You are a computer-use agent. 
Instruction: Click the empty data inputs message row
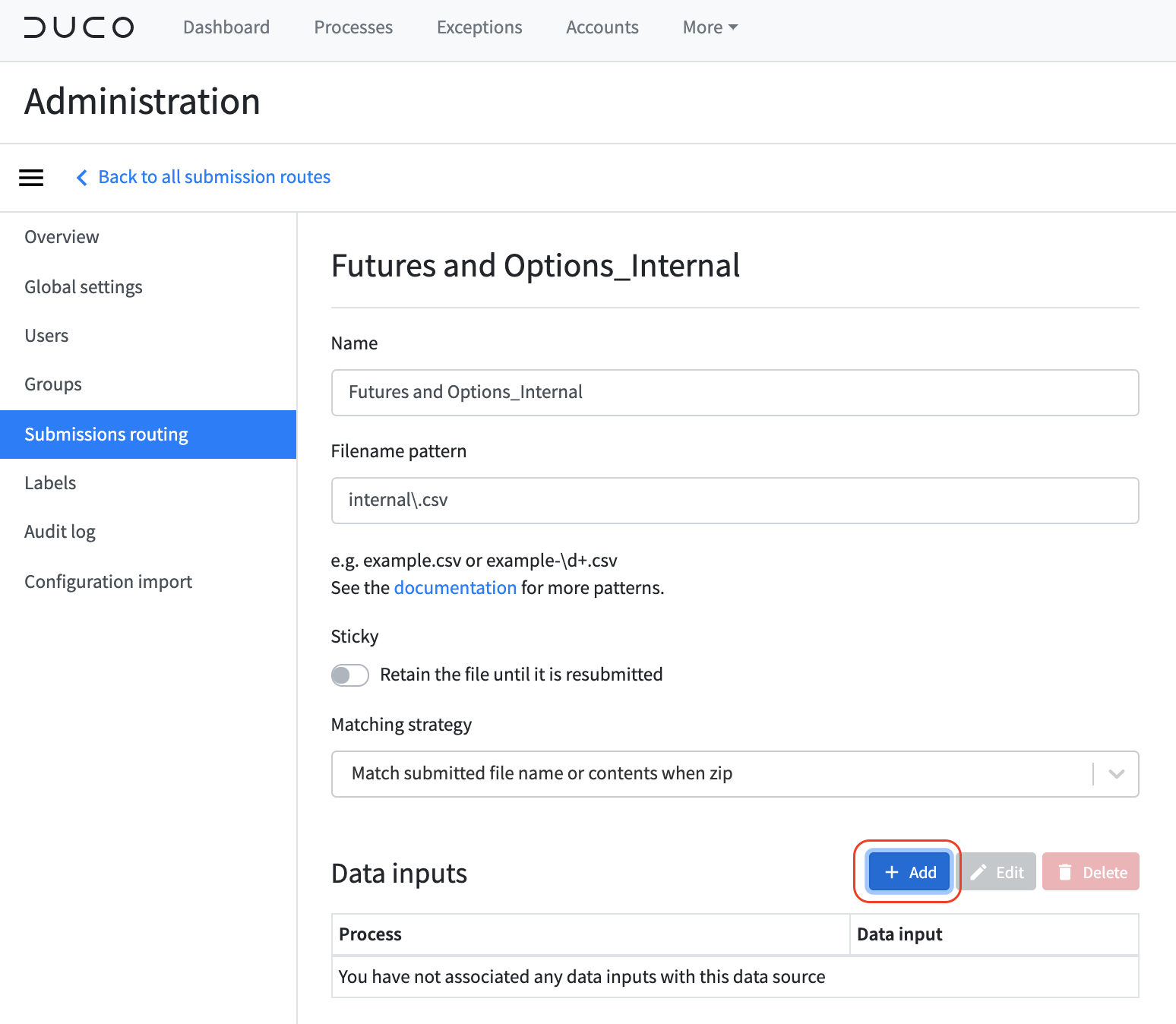[735, 977]
